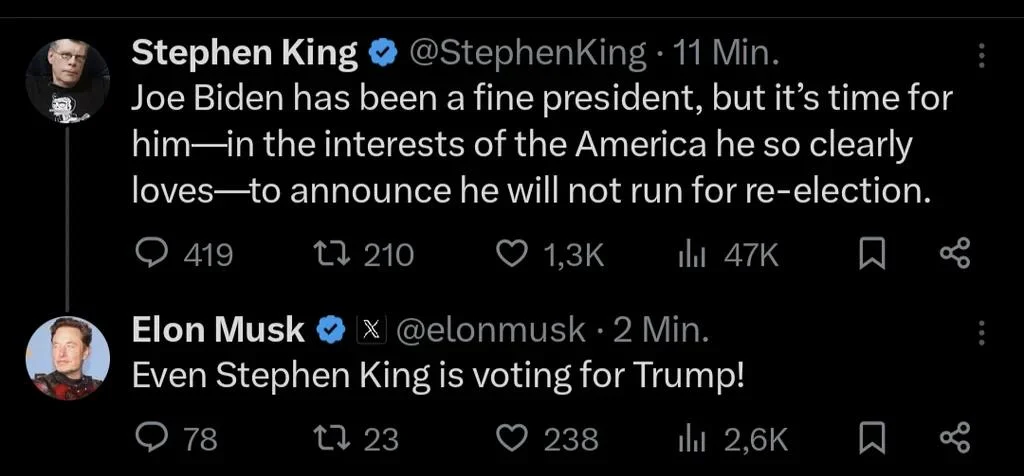Click the X affiliation badge beside Elon Musk
Screen dimensions: 1024x476
[x=371, y=329]
